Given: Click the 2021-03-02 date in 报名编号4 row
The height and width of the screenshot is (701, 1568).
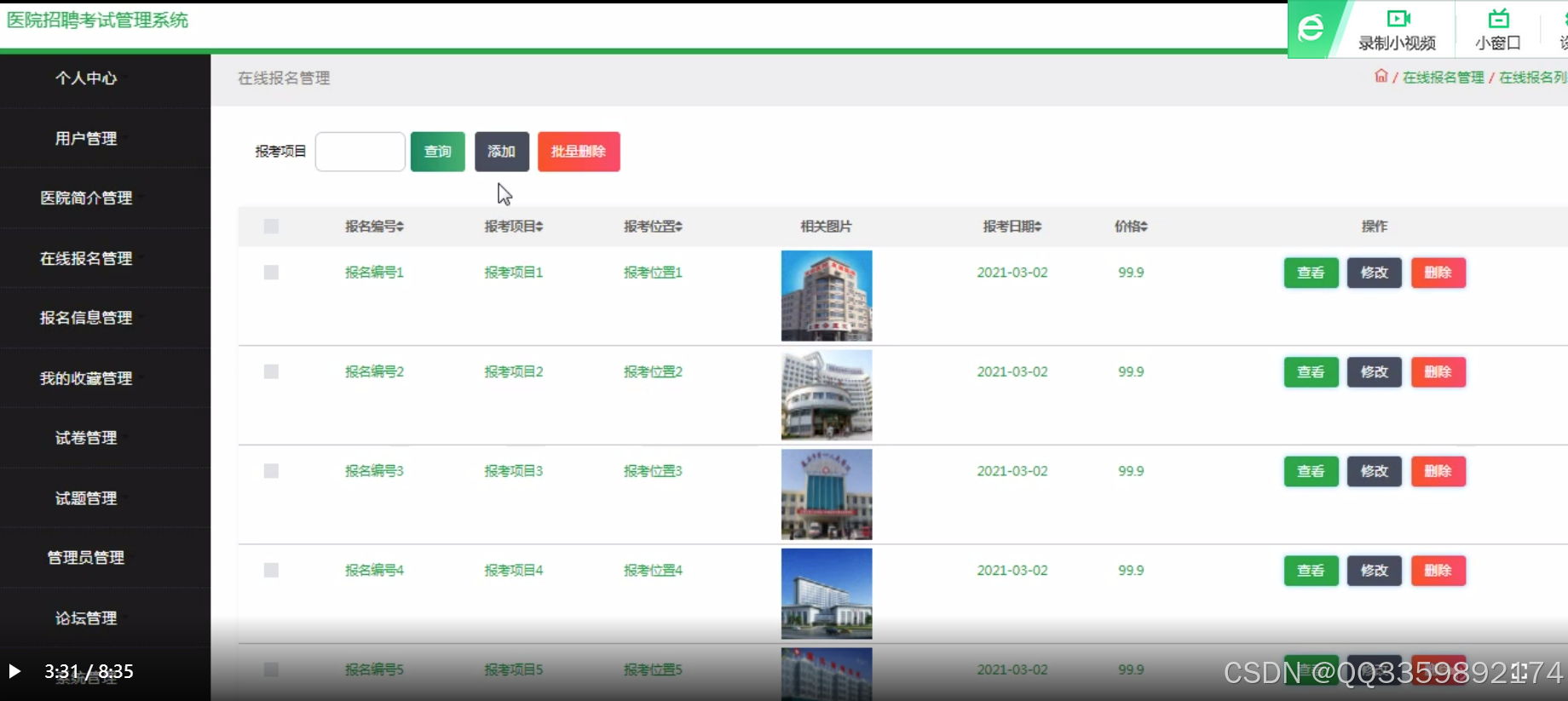Looking at the screenshot, I should pos(1012,570).
